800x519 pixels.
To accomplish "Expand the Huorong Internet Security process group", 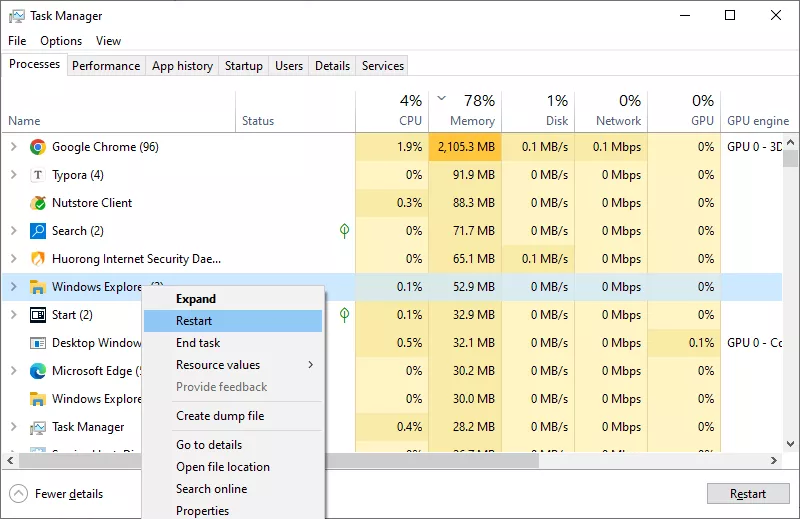I will [x=14, y=259].
